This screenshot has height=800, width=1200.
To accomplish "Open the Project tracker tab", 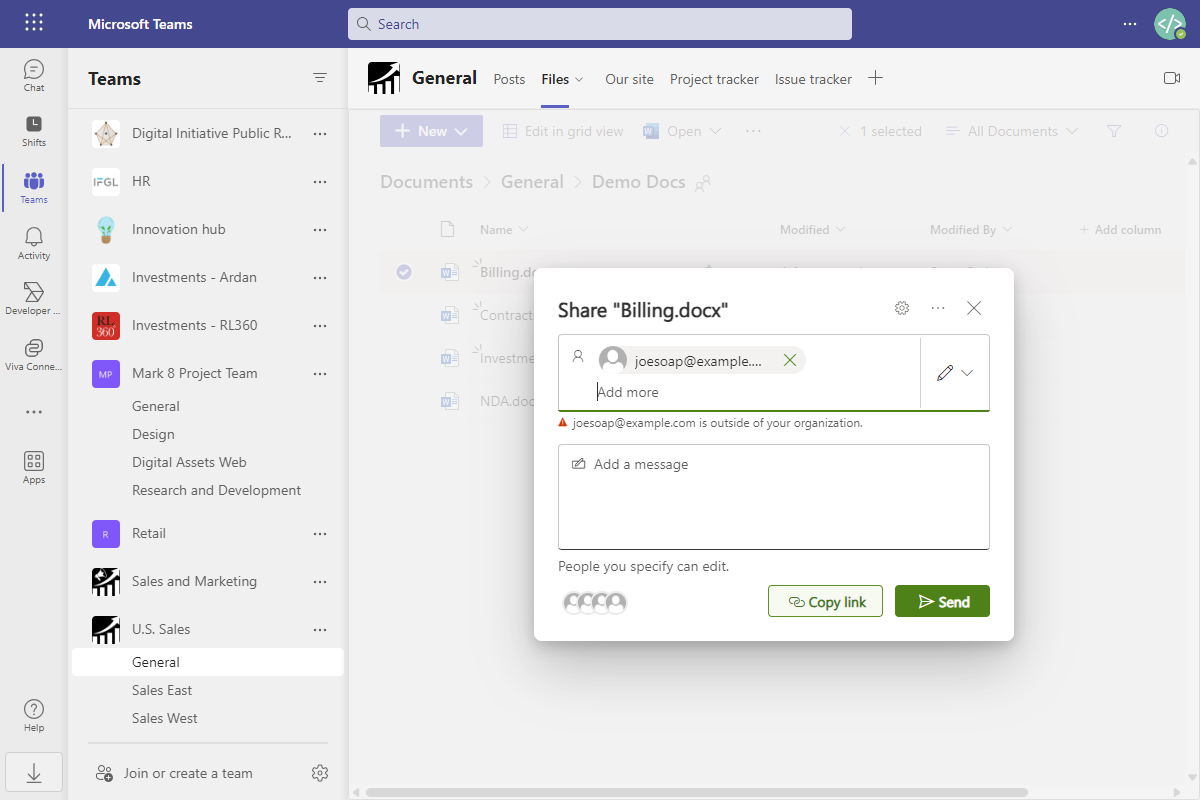I will click(x=714, y=79).
